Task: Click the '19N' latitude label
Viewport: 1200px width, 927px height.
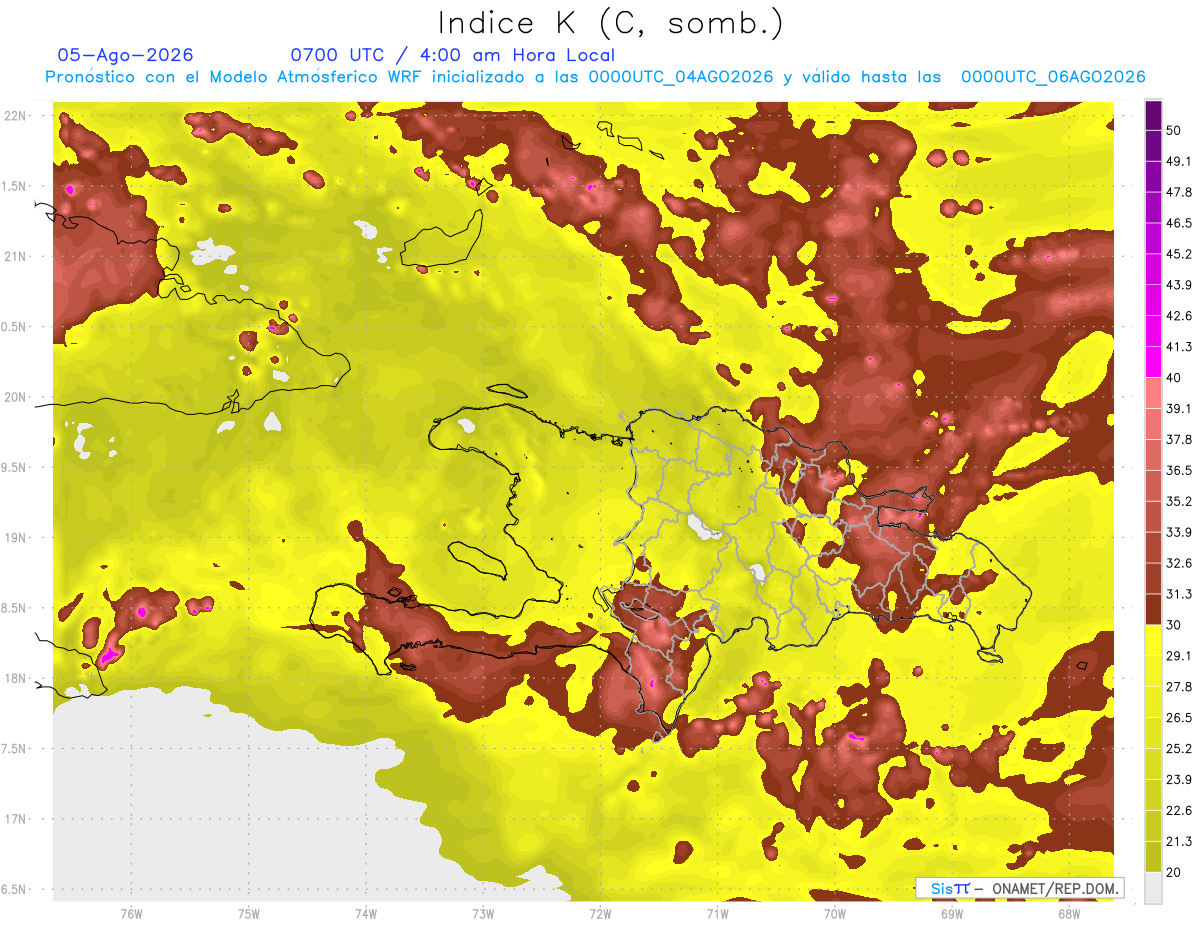Action: coord(15,537)
